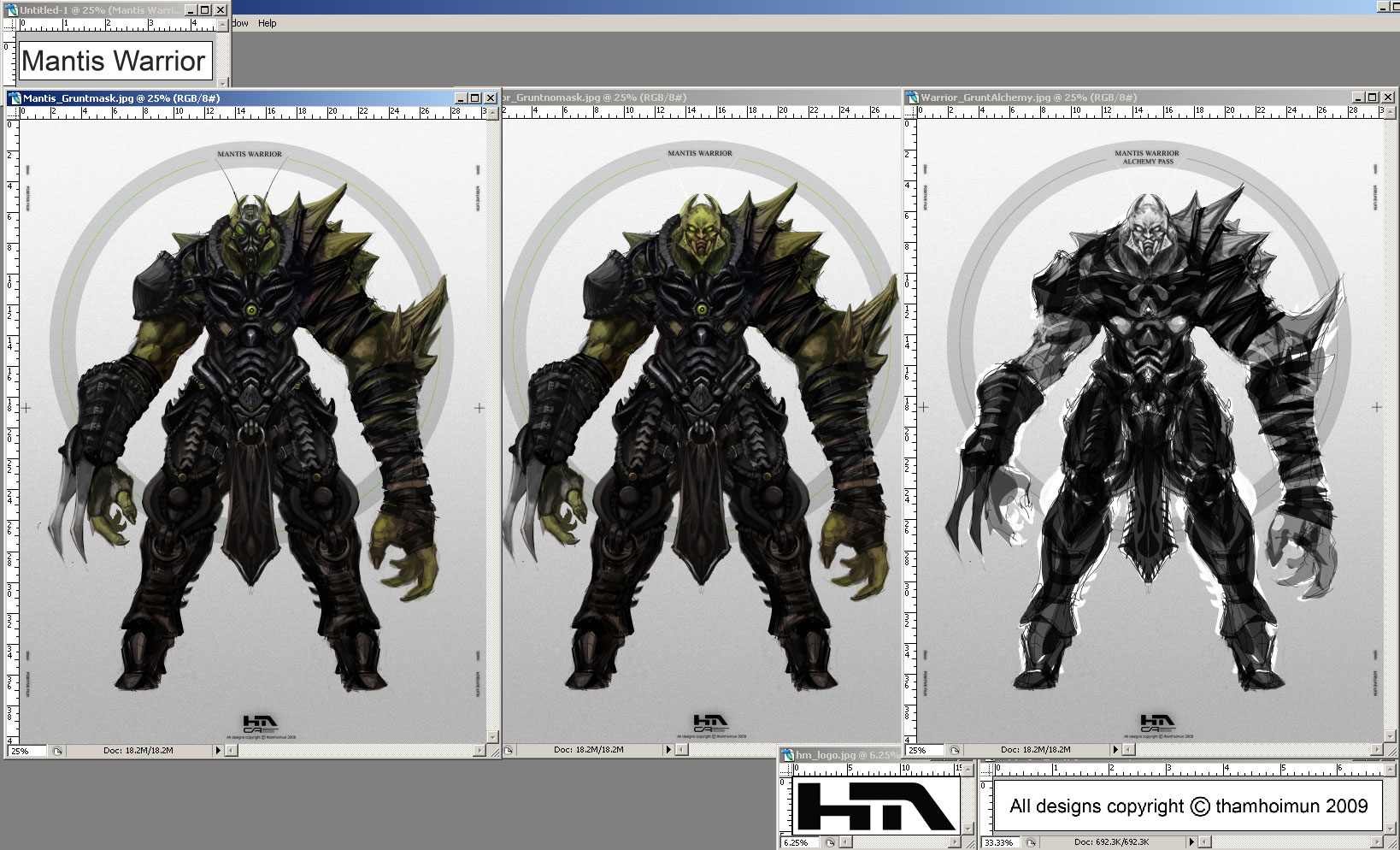1400x850 pixels.
Task: Click the Untitled-1 window's document icon
Action: coord(11,10)
